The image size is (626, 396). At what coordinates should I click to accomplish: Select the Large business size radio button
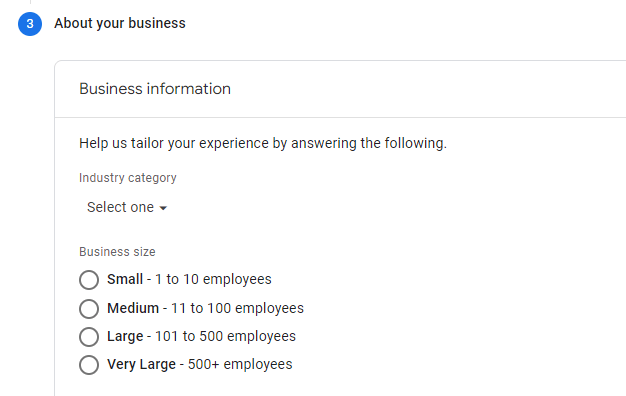click(x=89, y=337)
